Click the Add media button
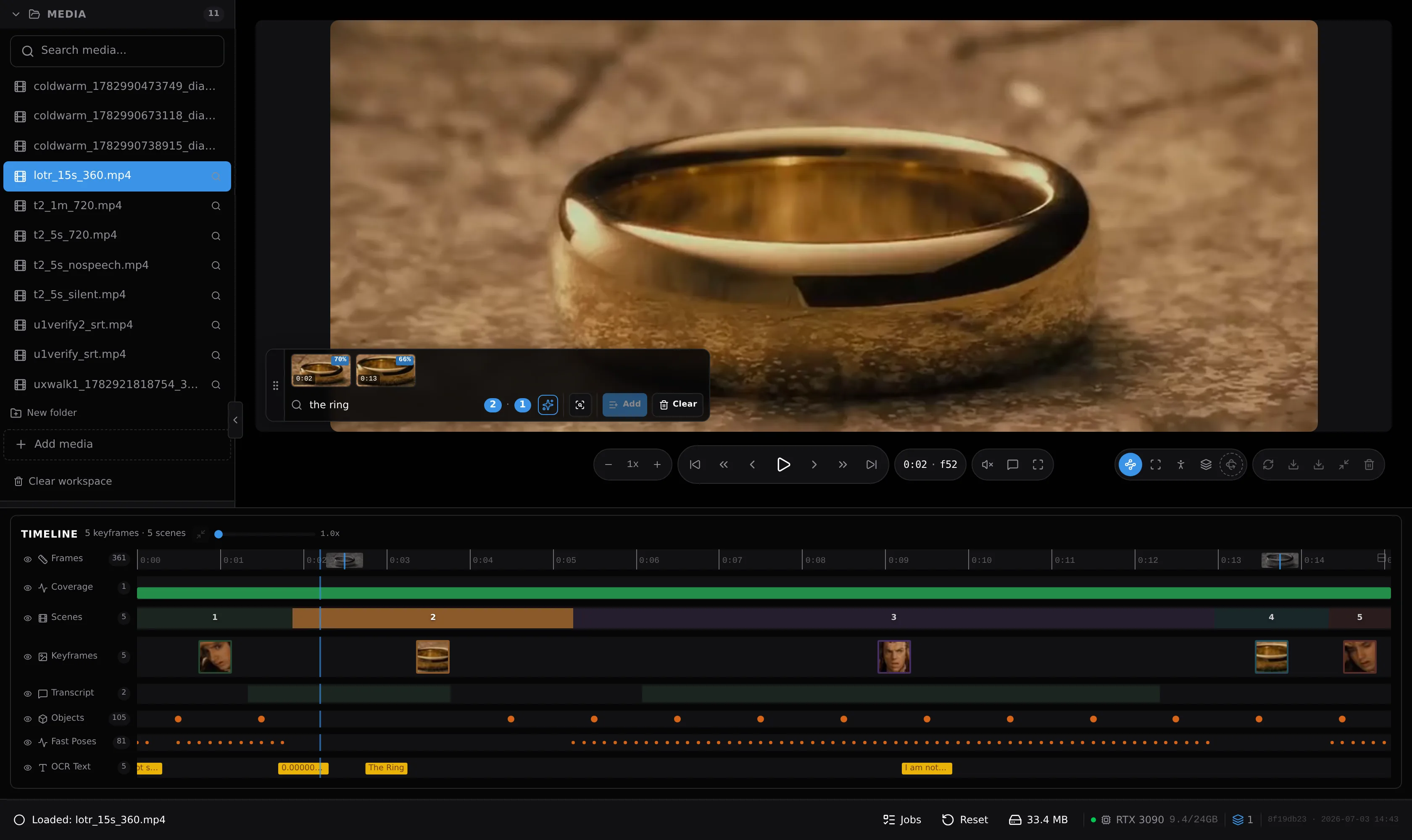This screenshot has width=1412, height=840. pos(117,444)
